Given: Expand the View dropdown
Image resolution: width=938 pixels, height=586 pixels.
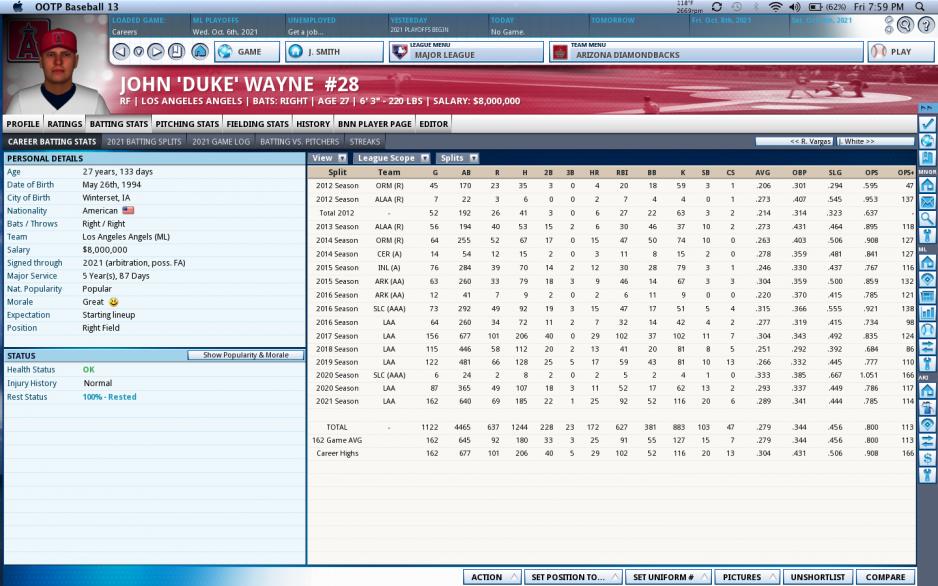Looking at the screenshot, I should 329,158.
